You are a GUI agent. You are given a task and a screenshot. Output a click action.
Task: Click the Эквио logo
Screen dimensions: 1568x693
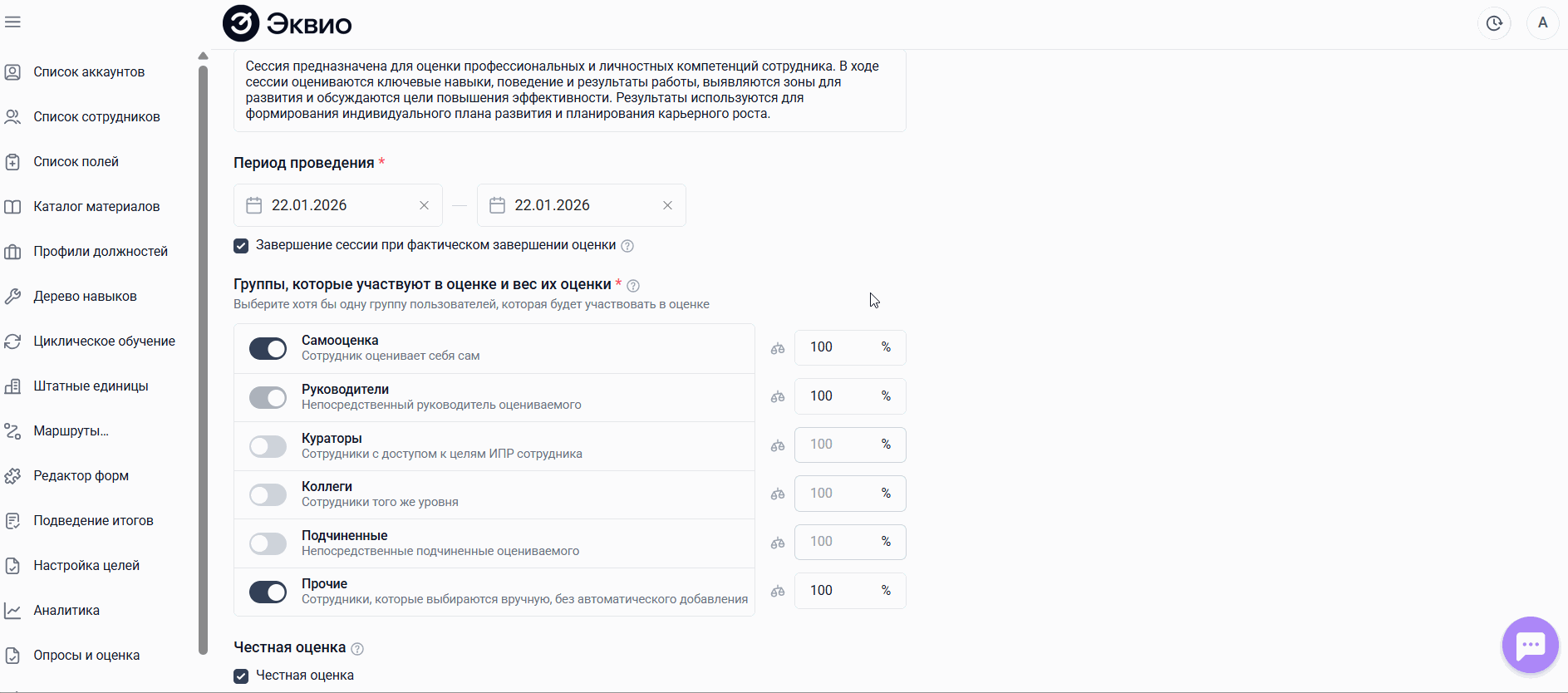pos(288,23)
